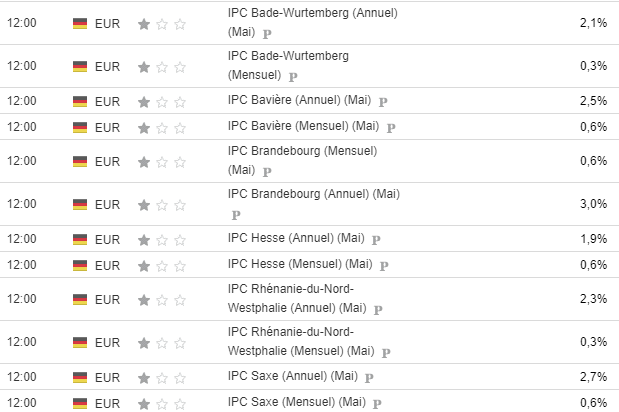The width and height of the screenshot is (619, 412).
Task: Open the IPC Bavière (Annuel) (Mai) event
Action: coord(301,100)
